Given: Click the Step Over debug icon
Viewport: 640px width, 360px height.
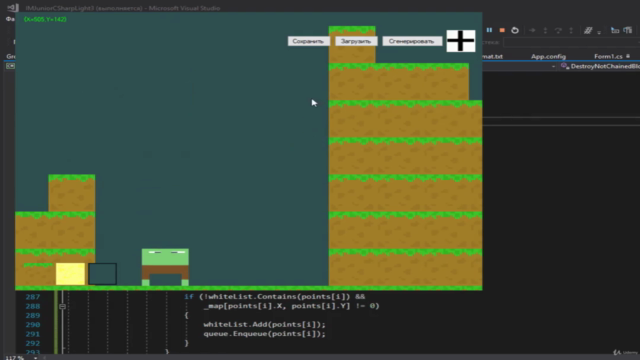Looking at the screenshot, I should click(558, 30).
